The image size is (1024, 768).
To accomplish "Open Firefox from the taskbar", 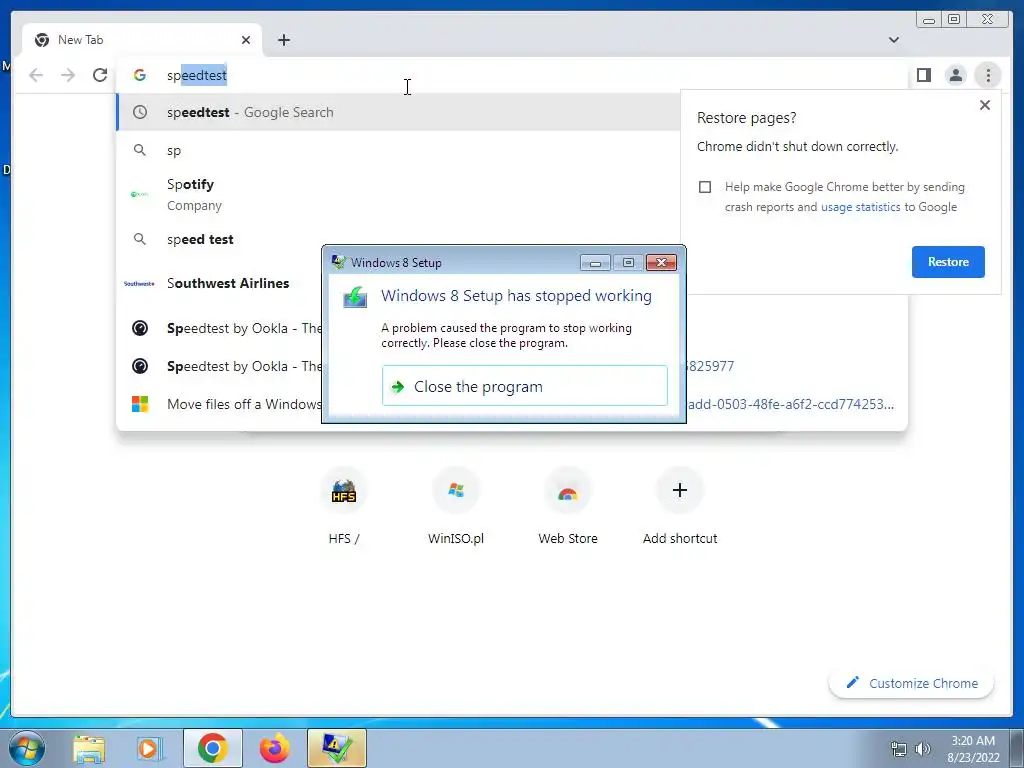I will pos(274,748).
